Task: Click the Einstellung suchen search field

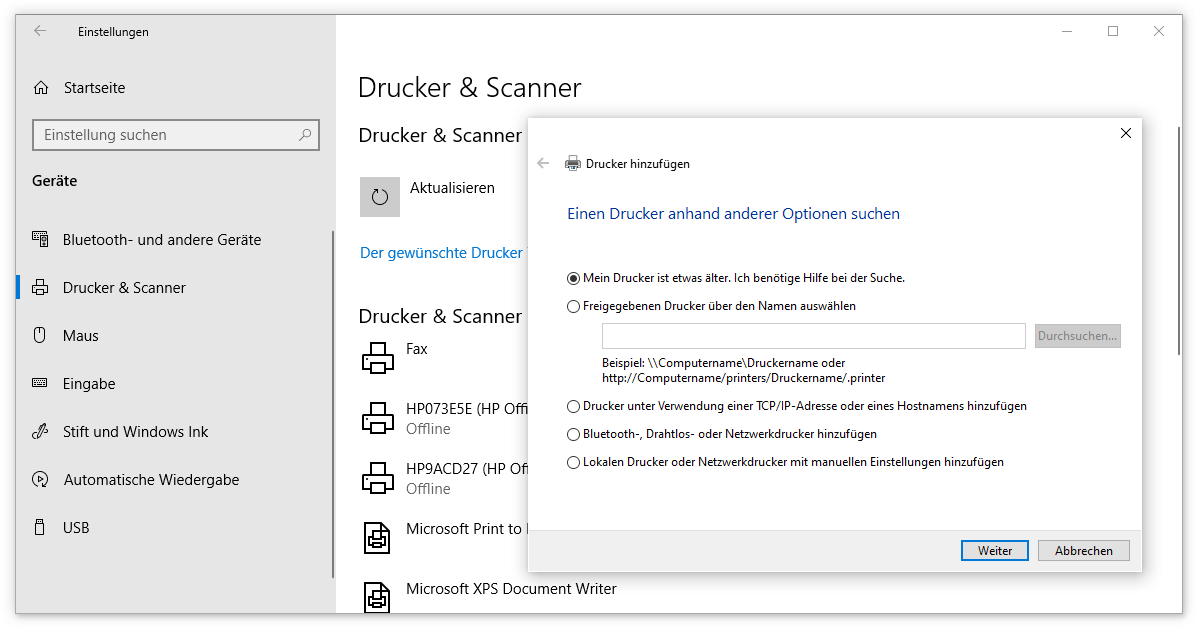Action: [x=176, y=135]
